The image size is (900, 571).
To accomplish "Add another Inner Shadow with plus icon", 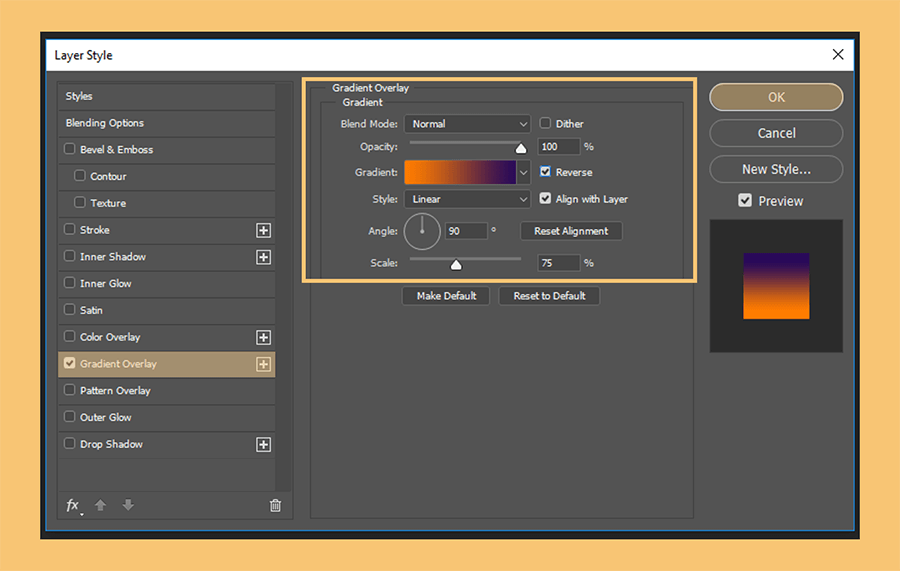I will coord(263,257).
